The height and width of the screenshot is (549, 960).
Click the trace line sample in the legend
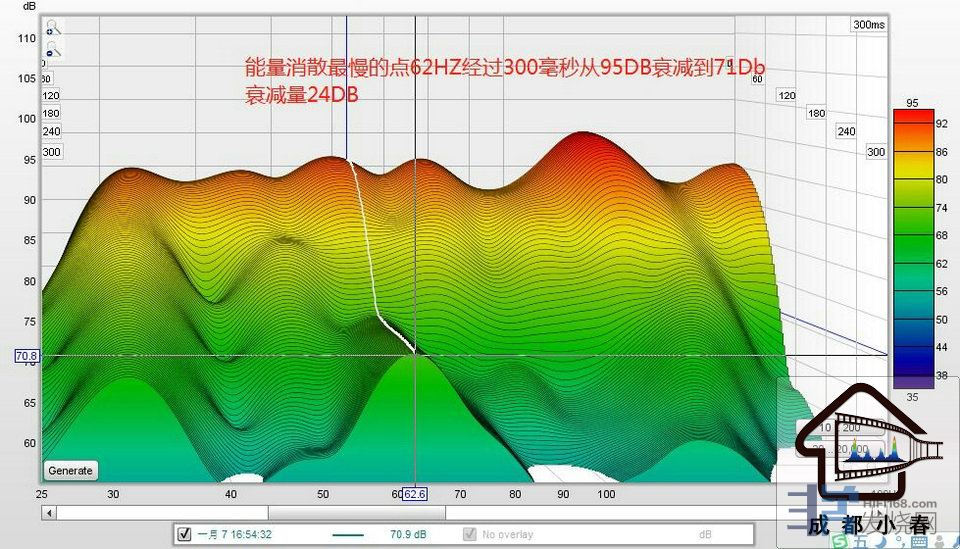tap(347, 535)
